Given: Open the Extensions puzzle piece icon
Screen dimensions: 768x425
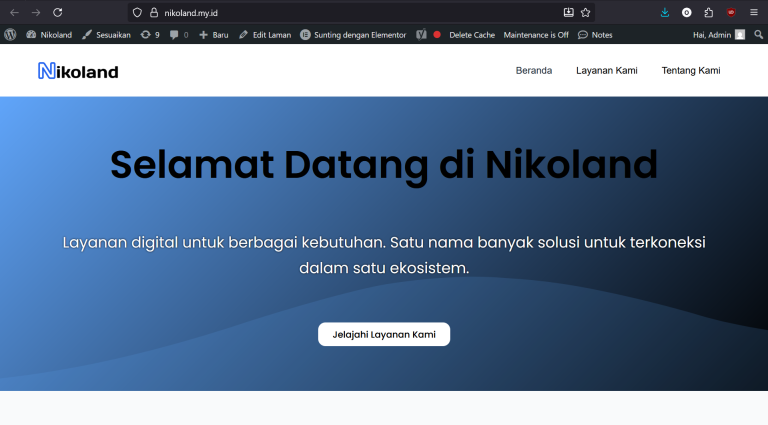Looking at the screenshot, I should pos(709,13).
